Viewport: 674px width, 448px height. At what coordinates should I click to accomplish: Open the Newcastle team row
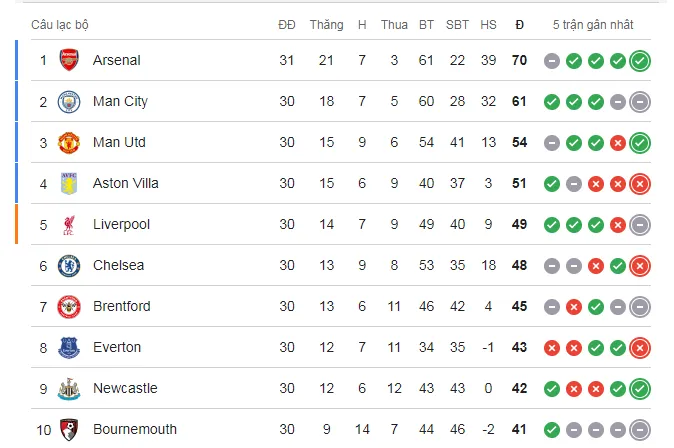point(125,388)
